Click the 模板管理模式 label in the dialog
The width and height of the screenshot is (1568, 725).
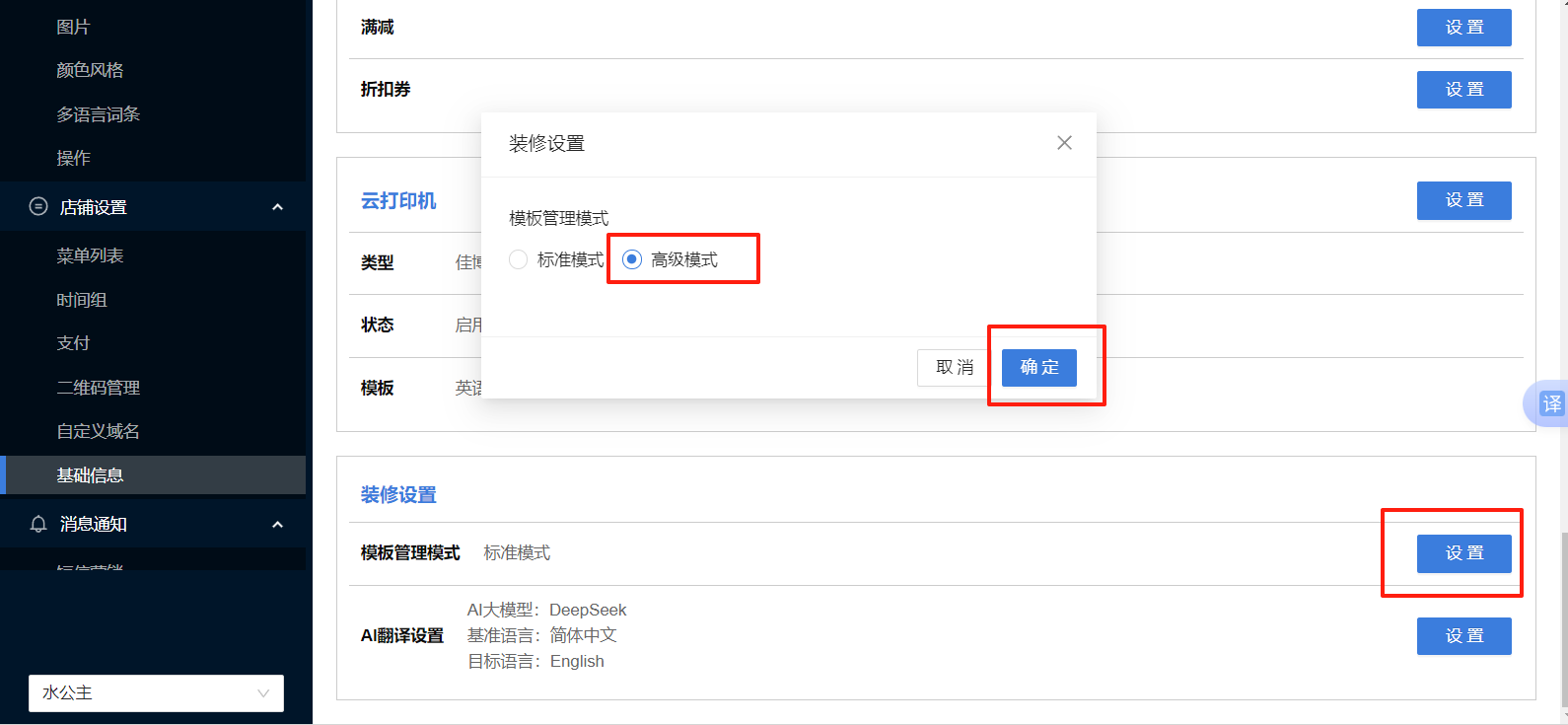pyautogui.click(x=558, y=218)
